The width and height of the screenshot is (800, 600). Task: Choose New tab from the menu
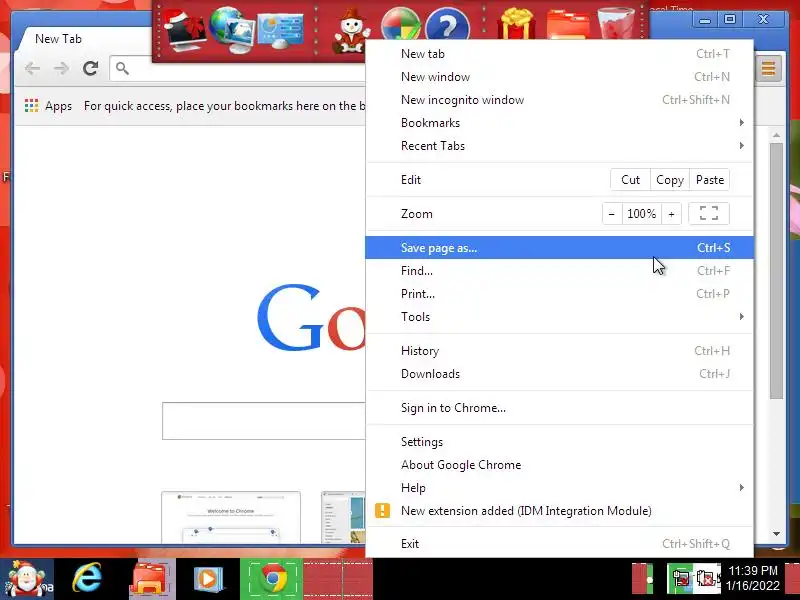(559, 54)
